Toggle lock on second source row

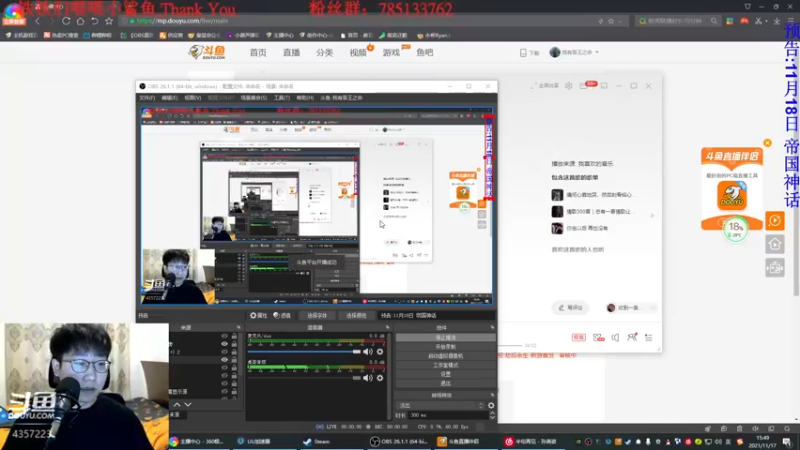click(234, 344)
